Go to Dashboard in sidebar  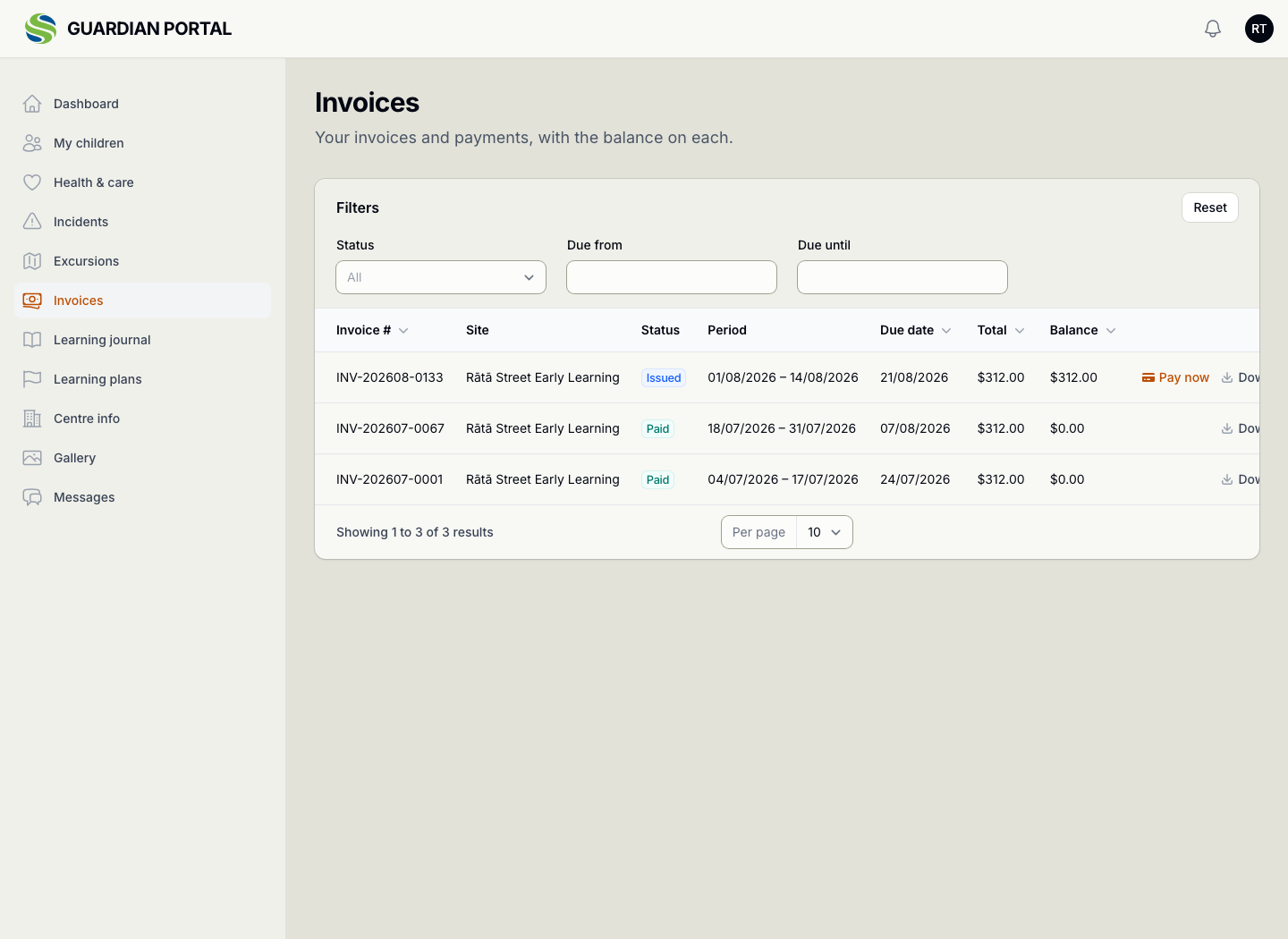pyautogui.click(x=143, y=104)
